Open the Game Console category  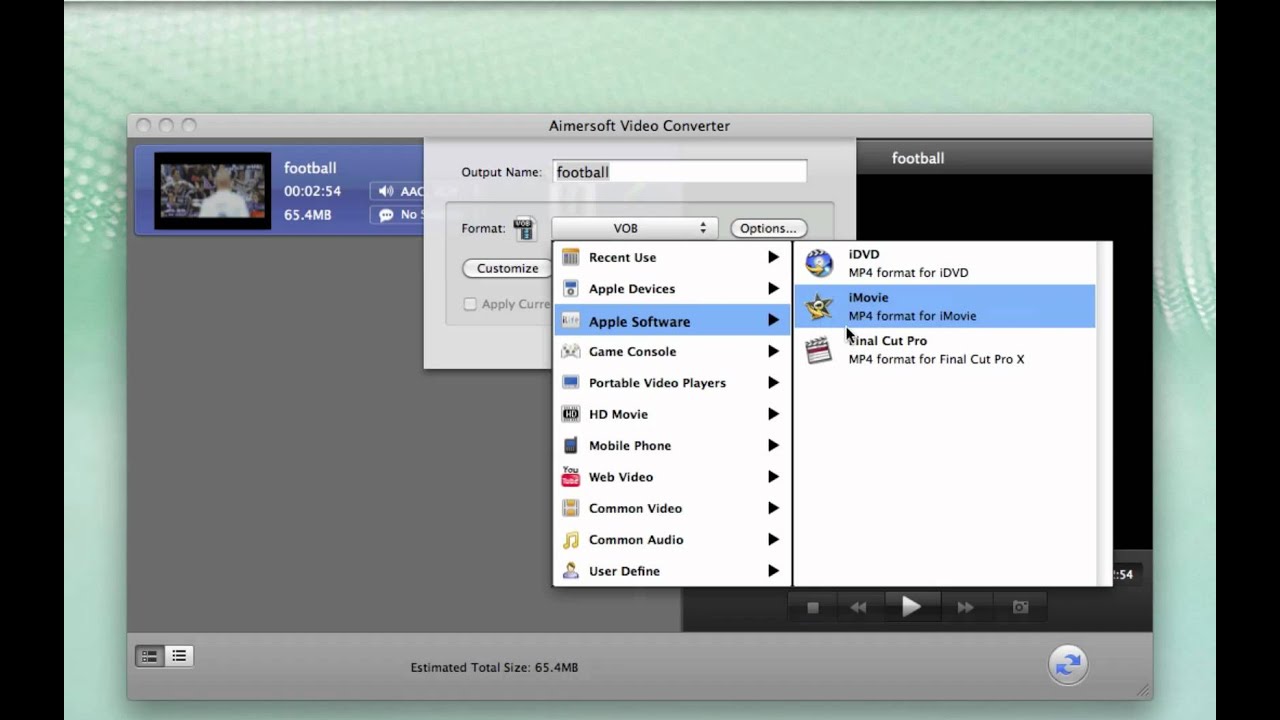tap(632, 352)
